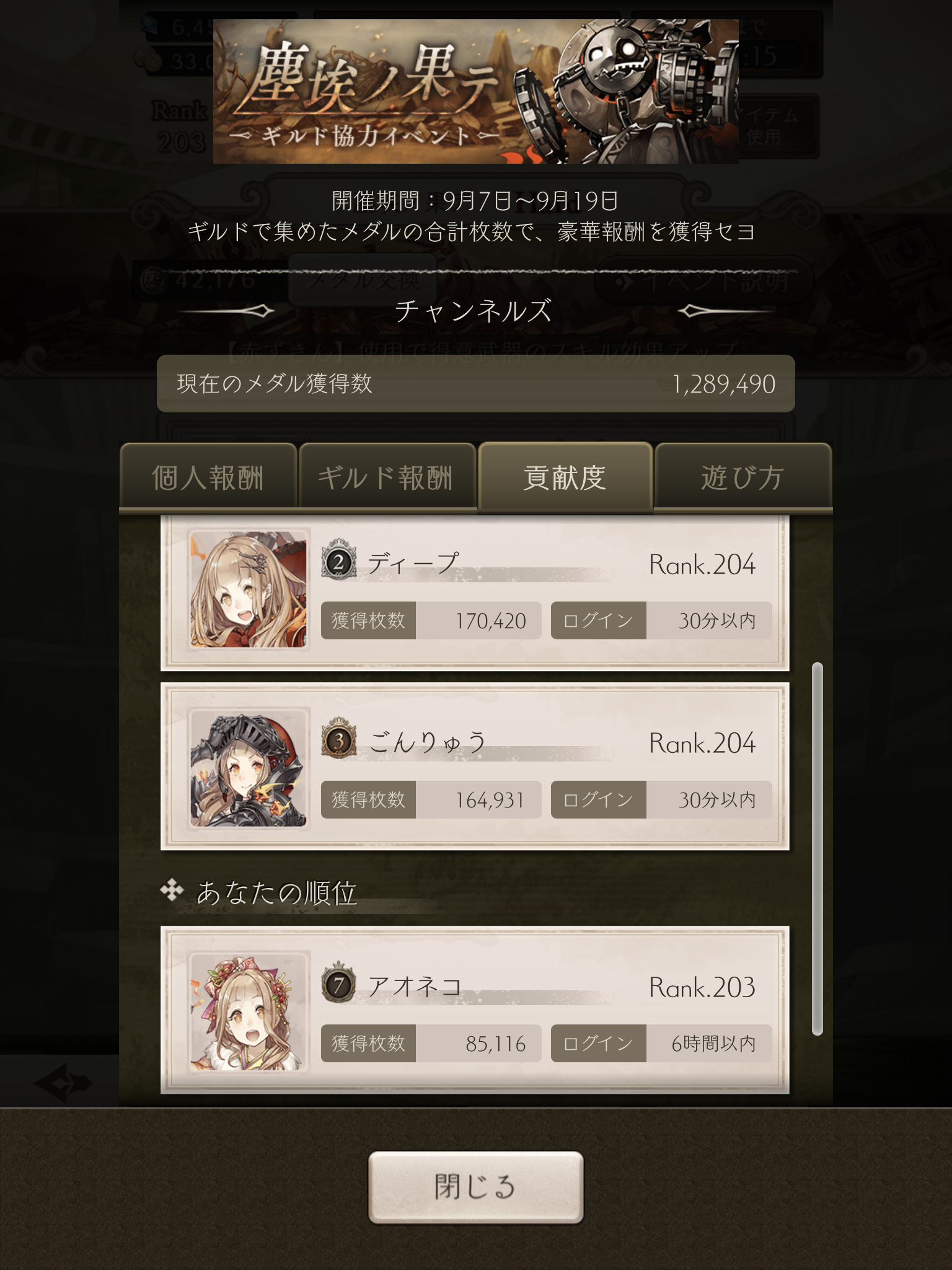Tap ごんりゅう player name entry
Screen dimensions: 952x1270
pyautogui.click(x=426, y=742)
